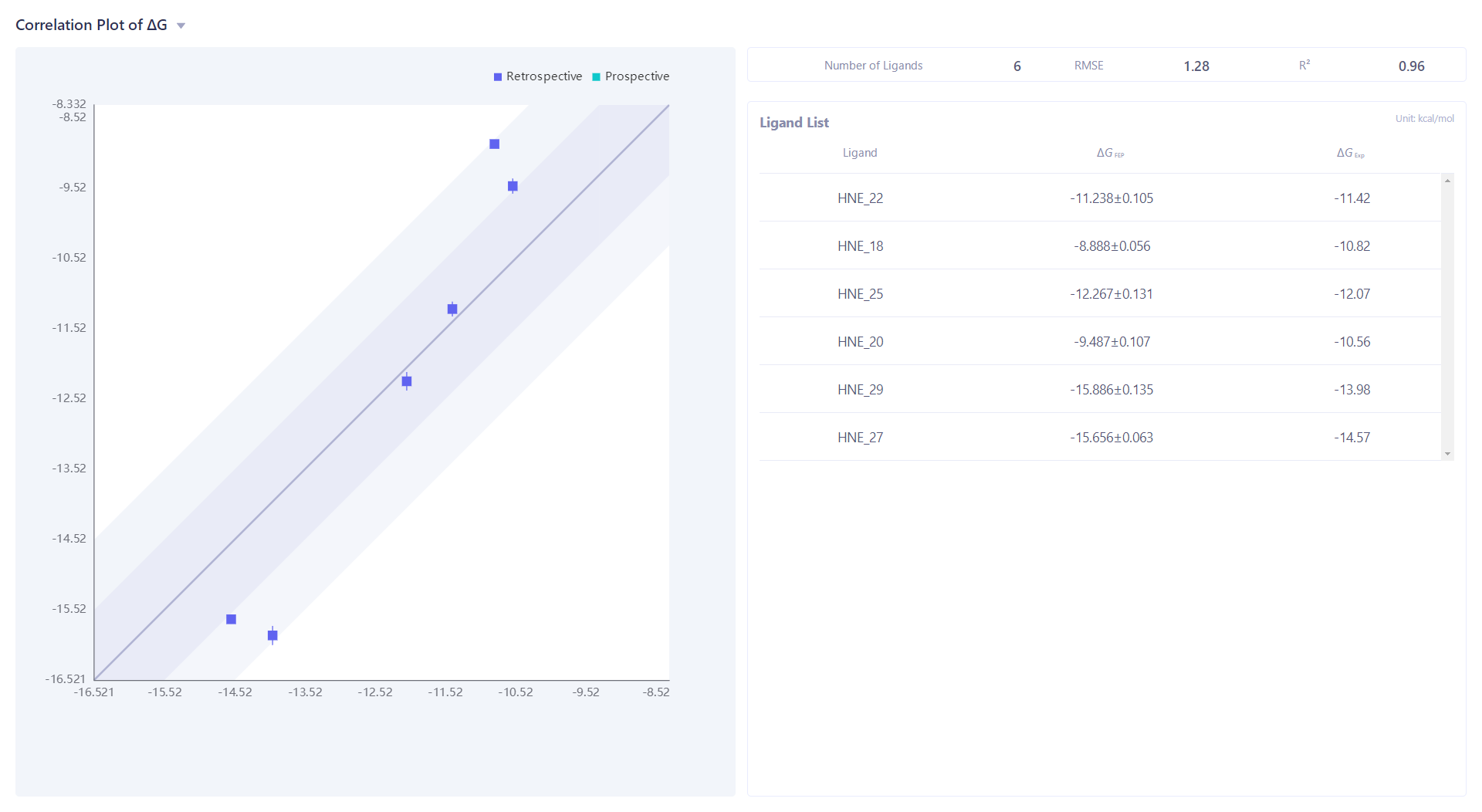Click the scroll down arrow in ligand list

pyautogui.click(x=1447, y=454)
